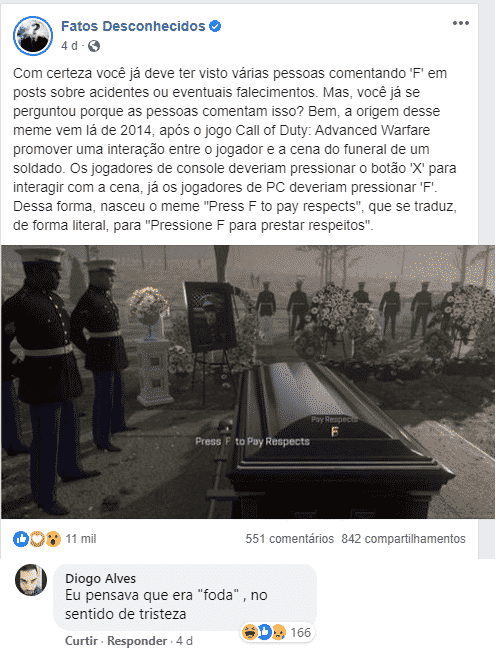Click the laughing reaction on the comment

click(x=249, y=632)
